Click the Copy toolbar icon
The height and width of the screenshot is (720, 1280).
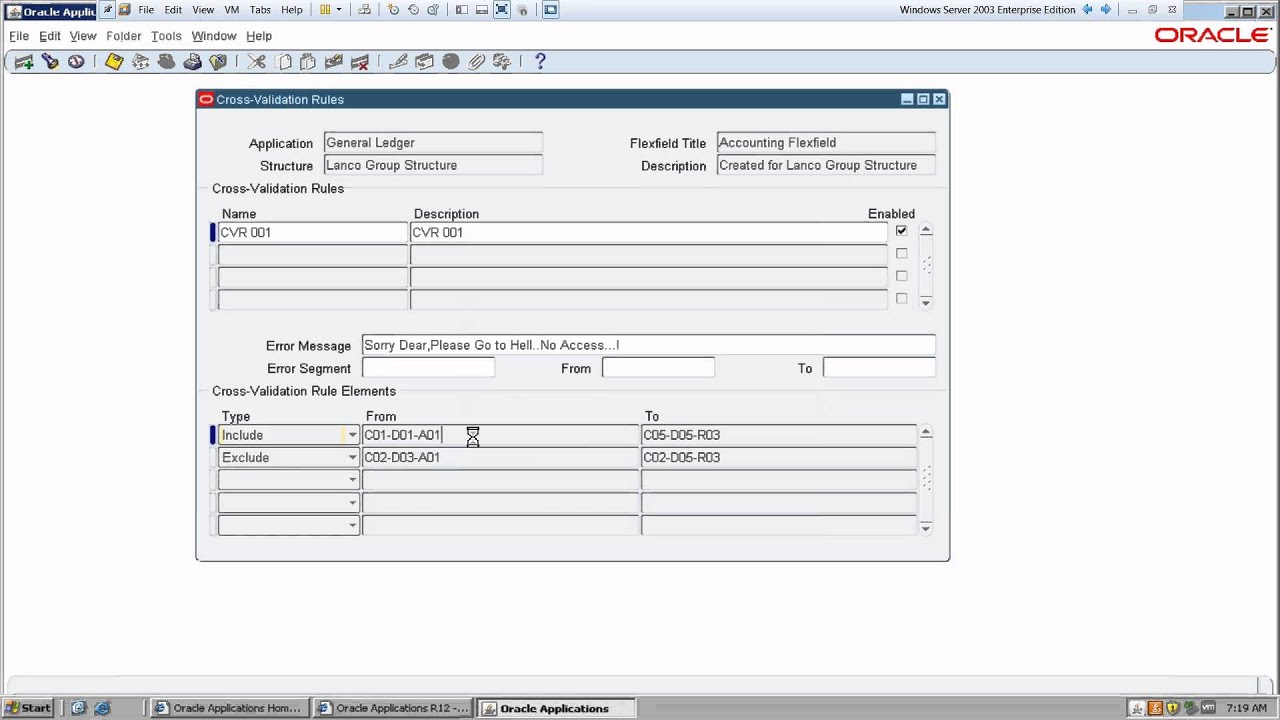[x=283, y=62]
